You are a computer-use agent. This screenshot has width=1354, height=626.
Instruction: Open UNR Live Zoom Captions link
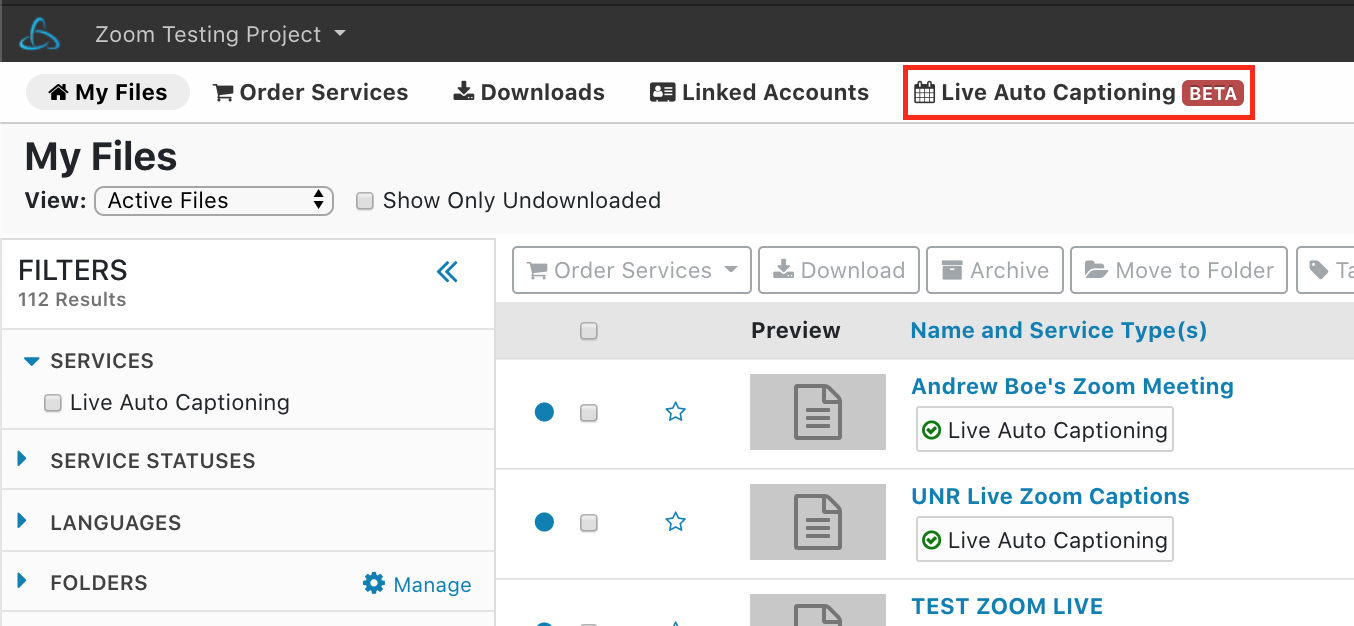[1050, 496]
